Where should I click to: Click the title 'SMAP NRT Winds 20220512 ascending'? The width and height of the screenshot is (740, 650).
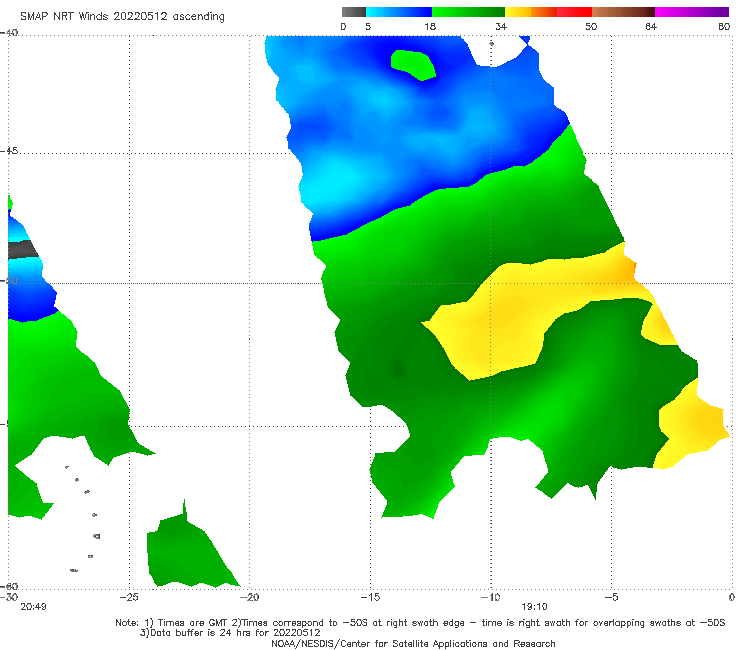coord(122,16)
